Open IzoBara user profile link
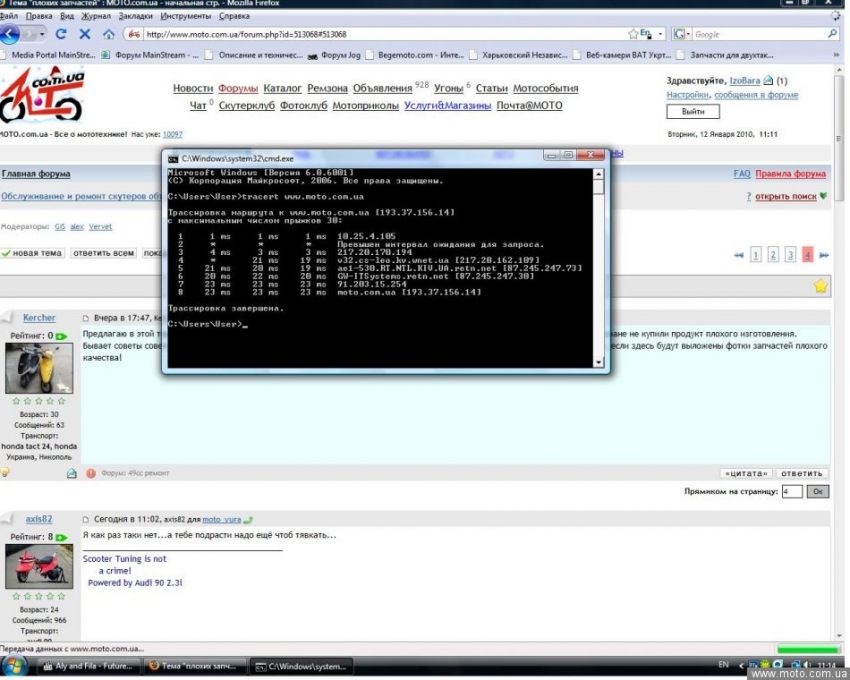This screenshot has height=680, width=850. (745, 81)
